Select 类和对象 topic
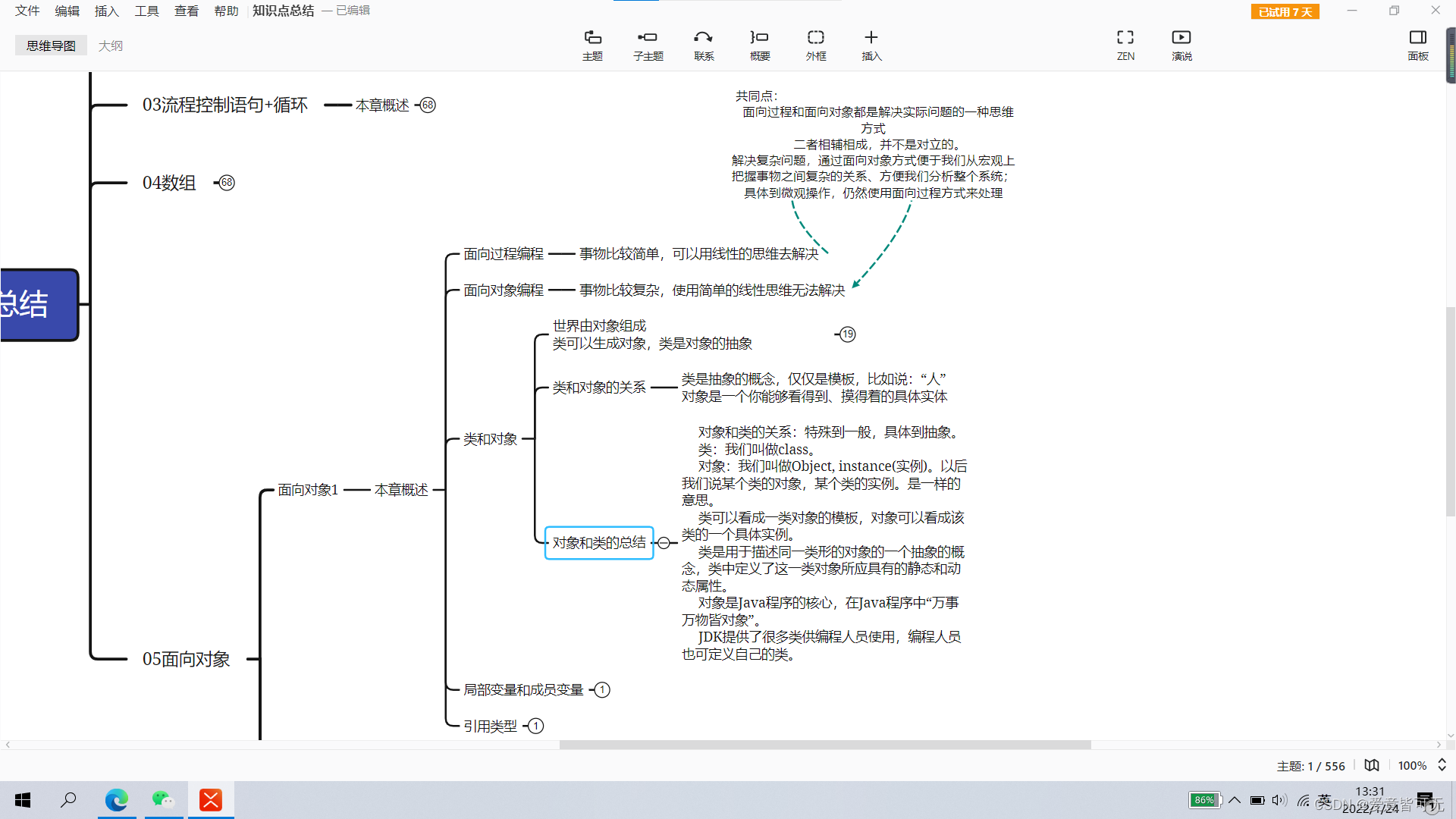1456x819 pixels. click(491, 439)
